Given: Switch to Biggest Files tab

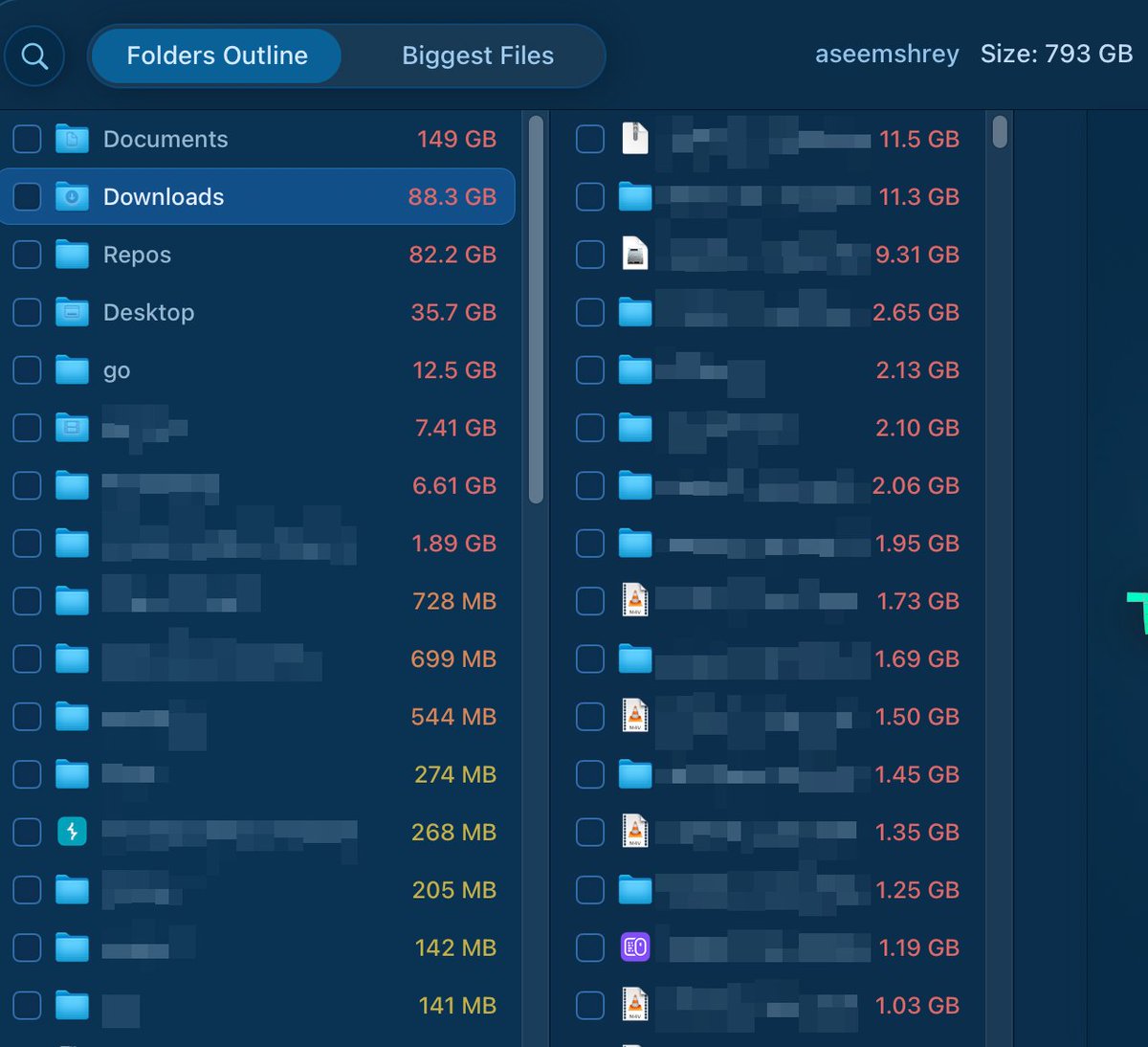Looking at the screenshot, I should point(477,56).
